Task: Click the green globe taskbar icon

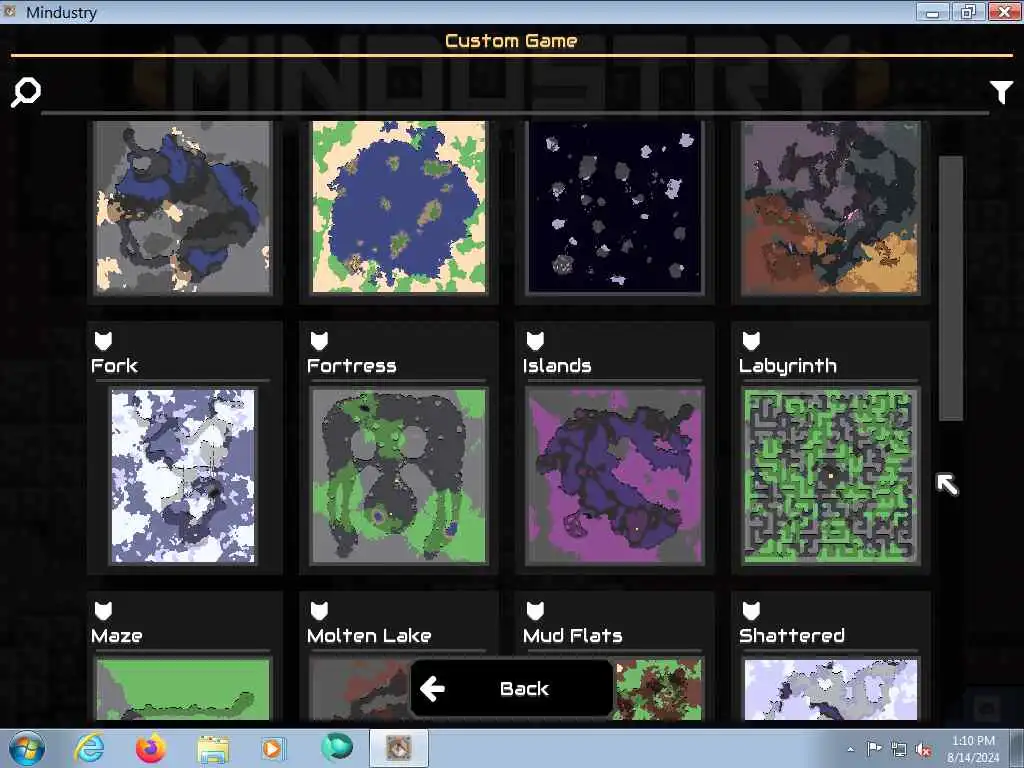Action: (337, 748)
